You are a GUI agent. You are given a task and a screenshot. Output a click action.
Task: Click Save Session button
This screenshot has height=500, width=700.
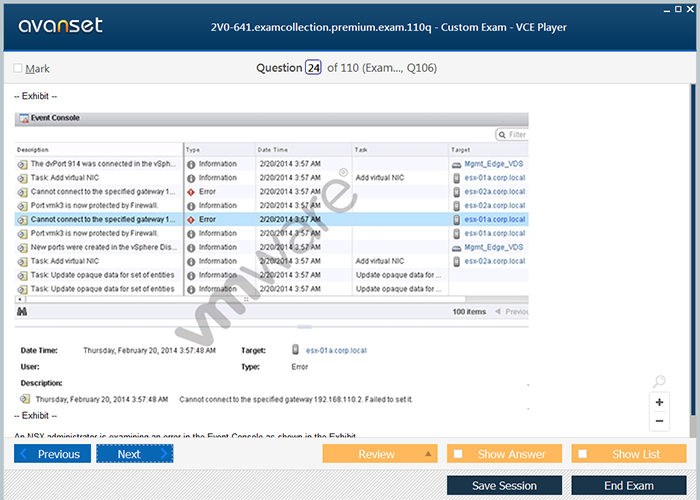(504, 485)
